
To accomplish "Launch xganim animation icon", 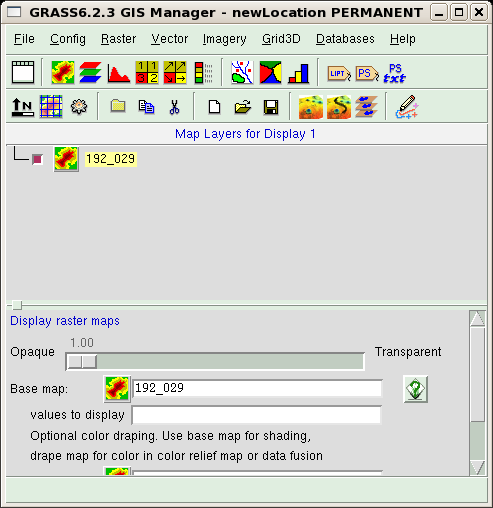I will 367,107.
